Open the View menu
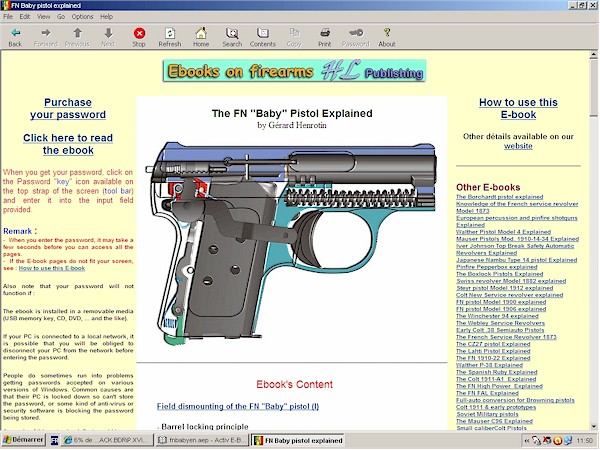 pyautogui.click(x=44, y=16)
